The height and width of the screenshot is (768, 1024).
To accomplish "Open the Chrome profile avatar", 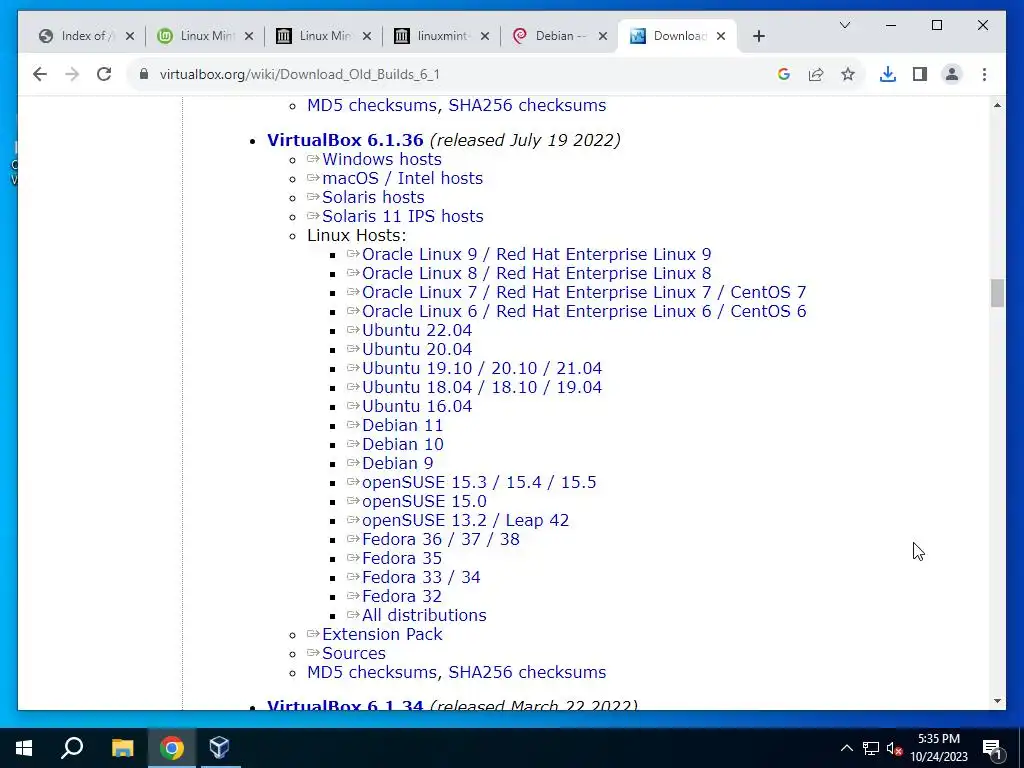I will [952, 74].
